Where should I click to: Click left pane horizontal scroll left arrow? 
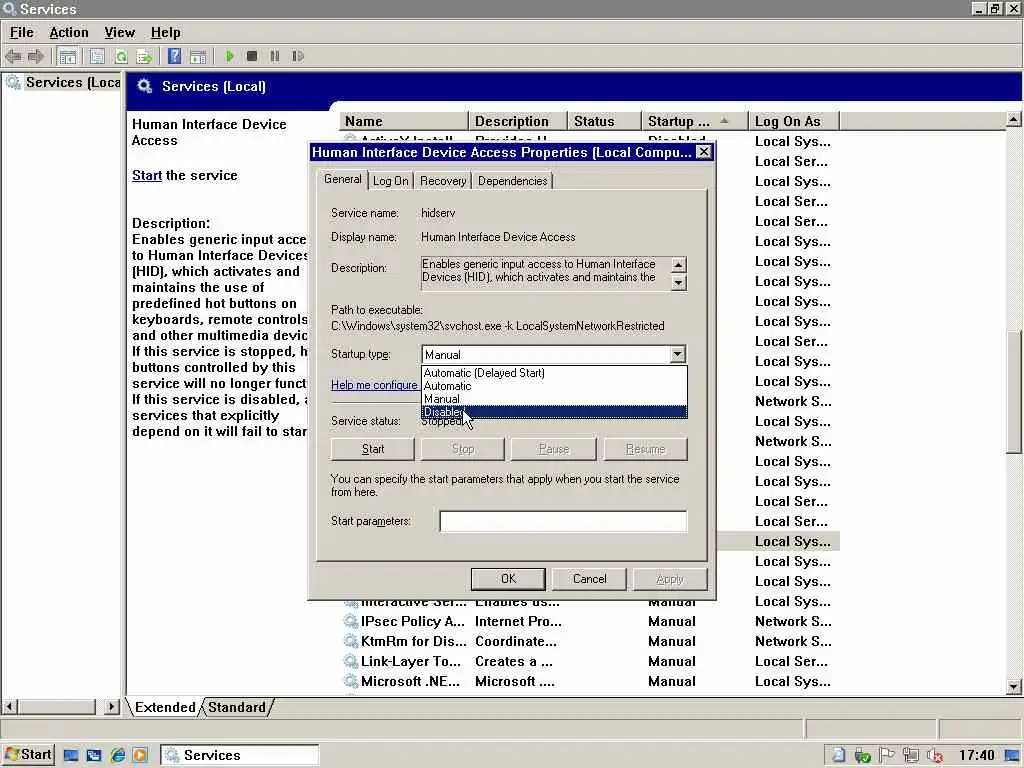(10, 707)
